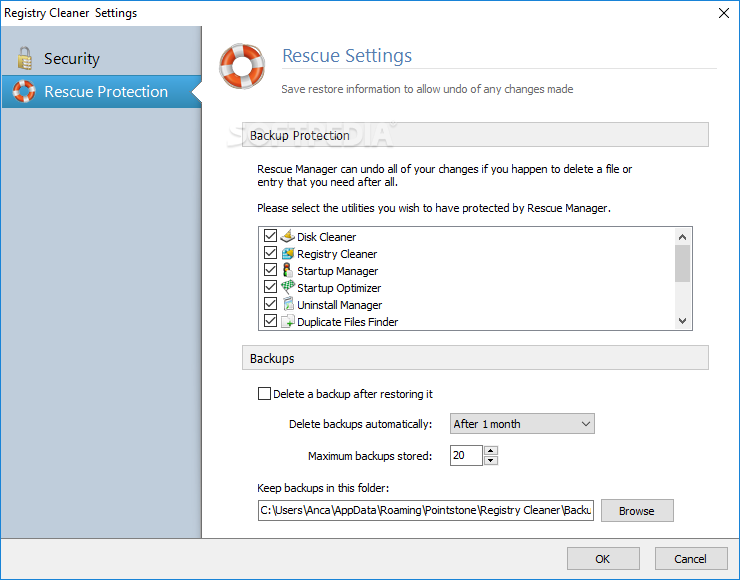The width and height of the screenshot is (740, 580).
Task: Click the utilities list scrollbar thumb
Action: tap(682, 263)
